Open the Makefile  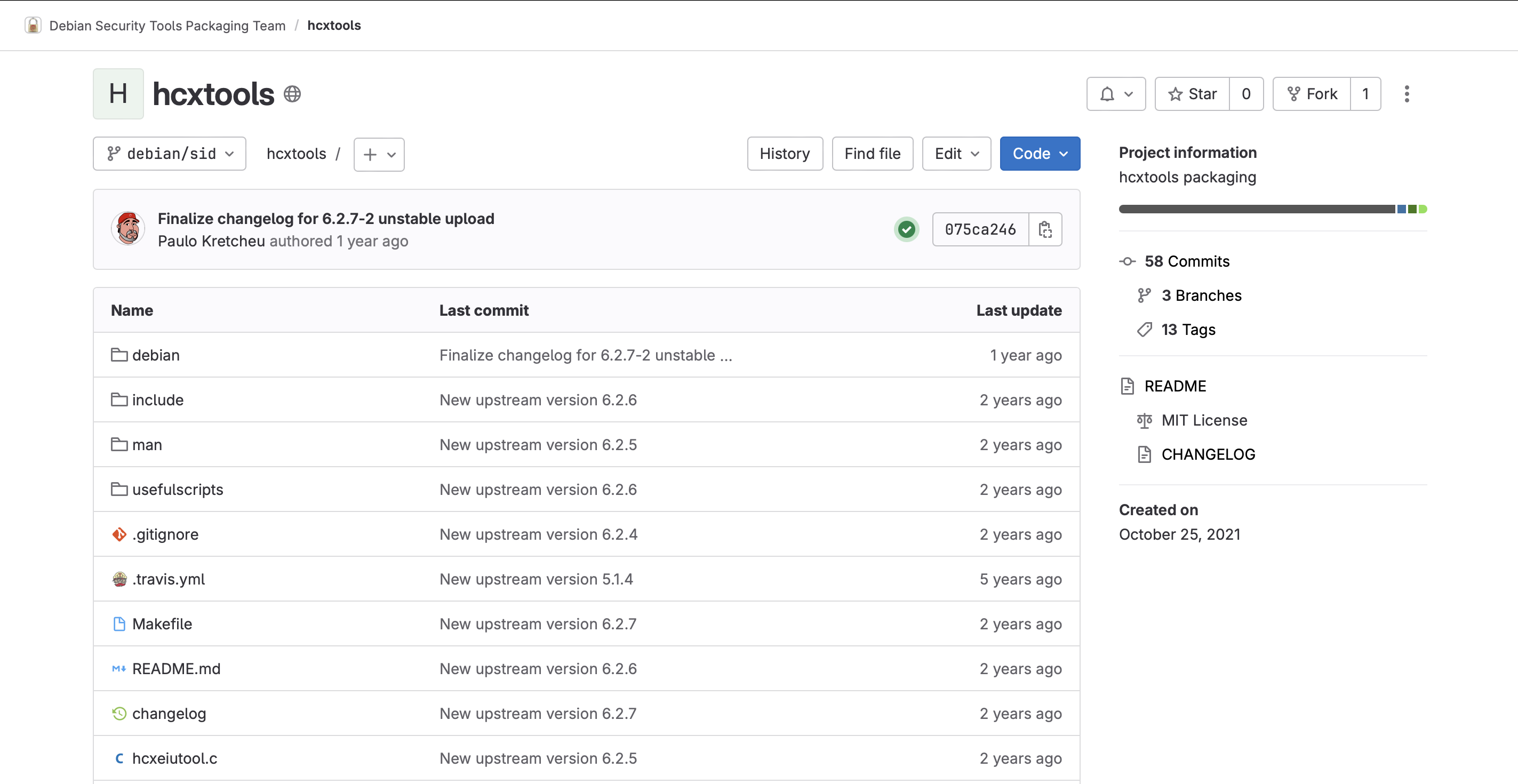pos(162,624)
